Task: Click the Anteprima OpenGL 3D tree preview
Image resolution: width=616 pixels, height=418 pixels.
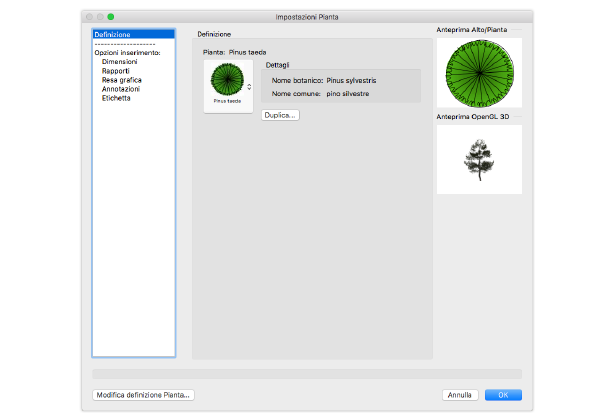Action: pyautogui.click(x=479, y=160)
